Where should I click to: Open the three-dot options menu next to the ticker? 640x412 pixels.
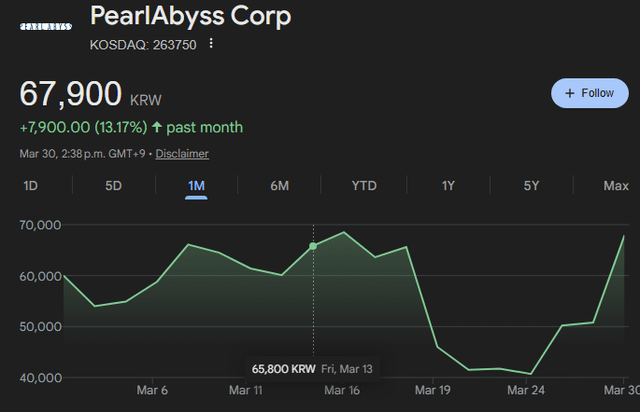(211, 43)
